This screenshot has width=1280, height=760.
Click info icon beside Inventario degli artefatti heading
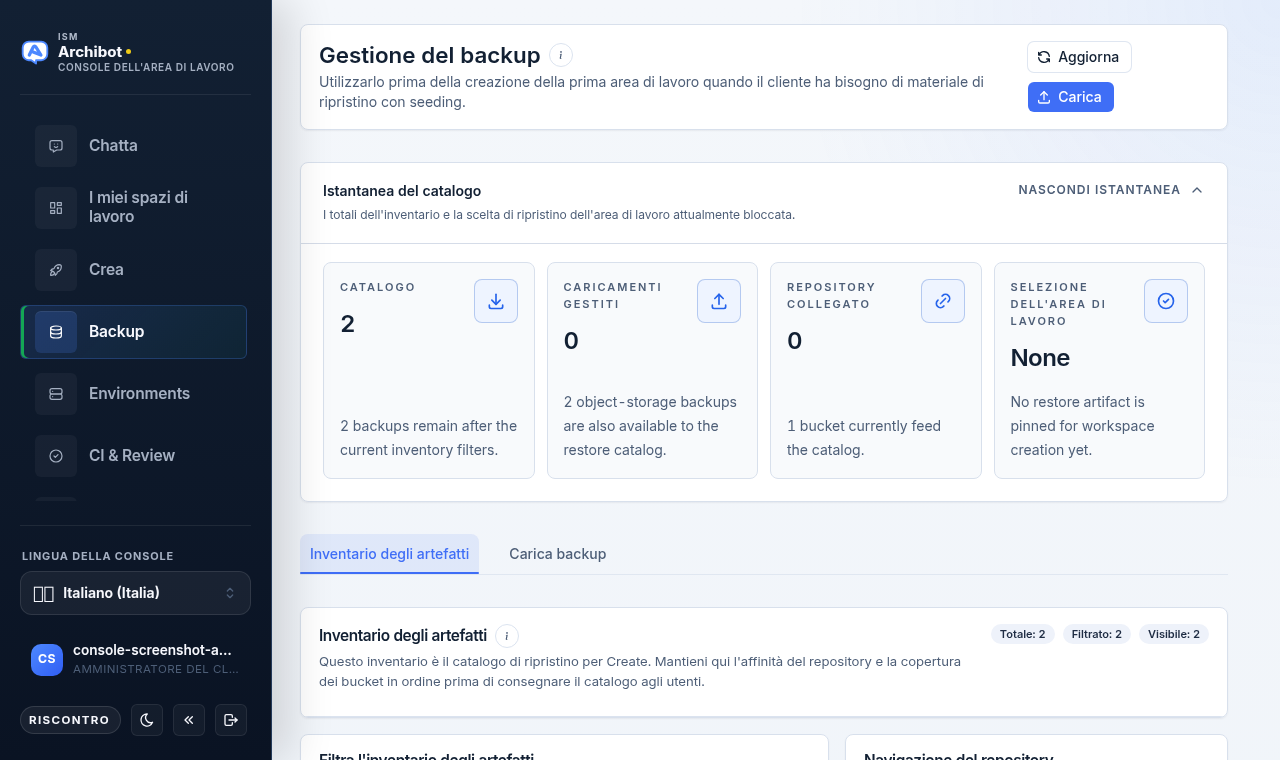pos(507,636)
